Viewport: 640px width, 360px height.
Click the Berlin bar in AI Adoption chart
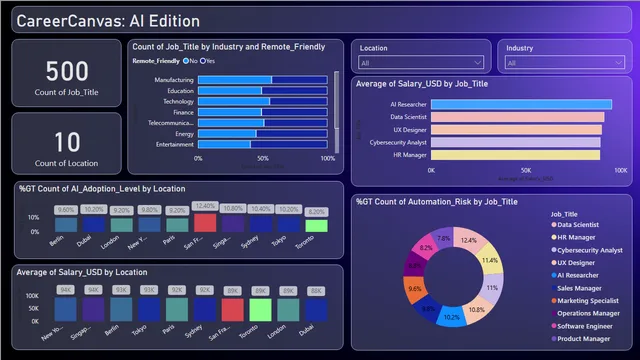click(66, 225)
